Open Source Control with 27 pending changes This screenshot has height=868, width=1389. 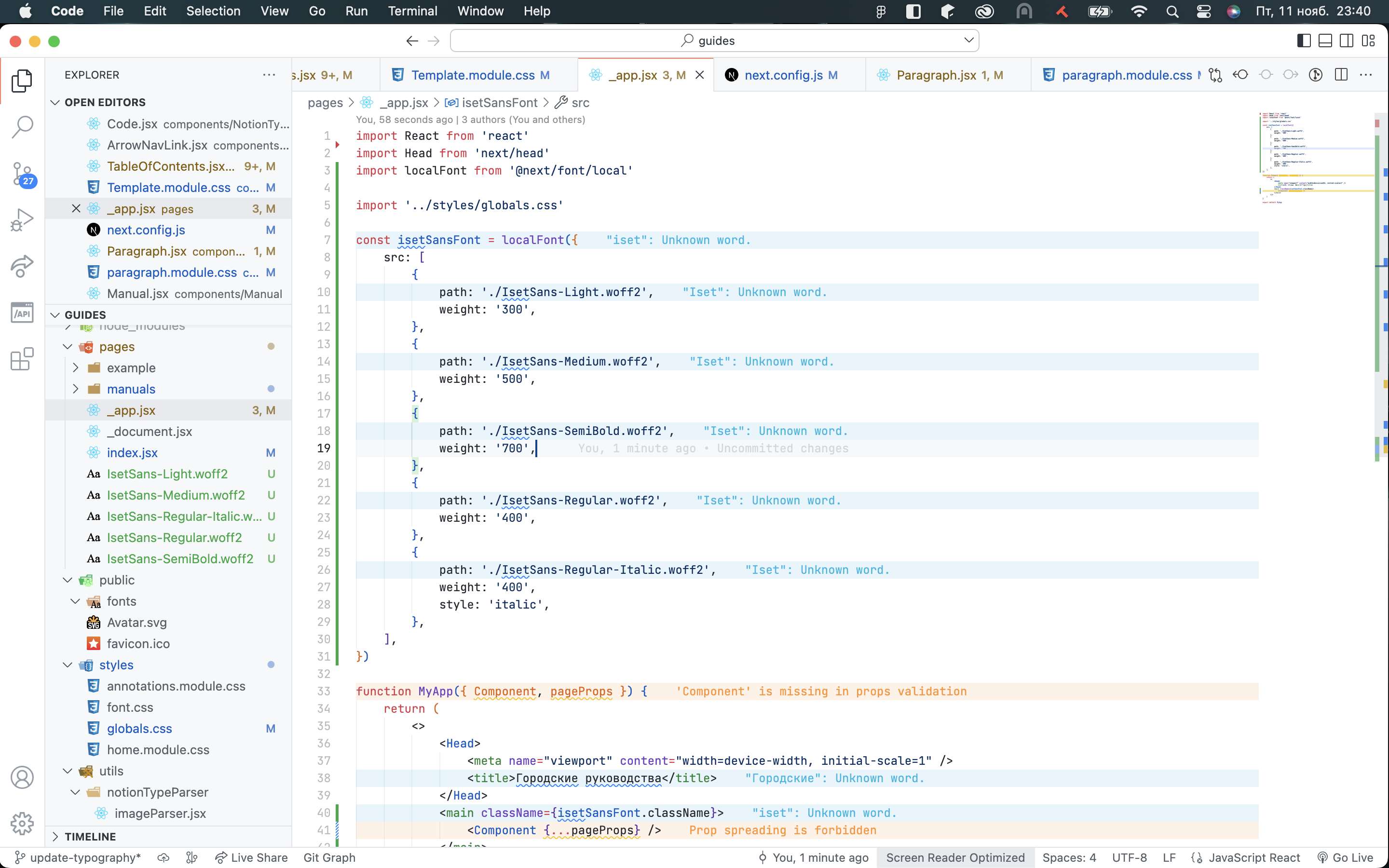22,174
